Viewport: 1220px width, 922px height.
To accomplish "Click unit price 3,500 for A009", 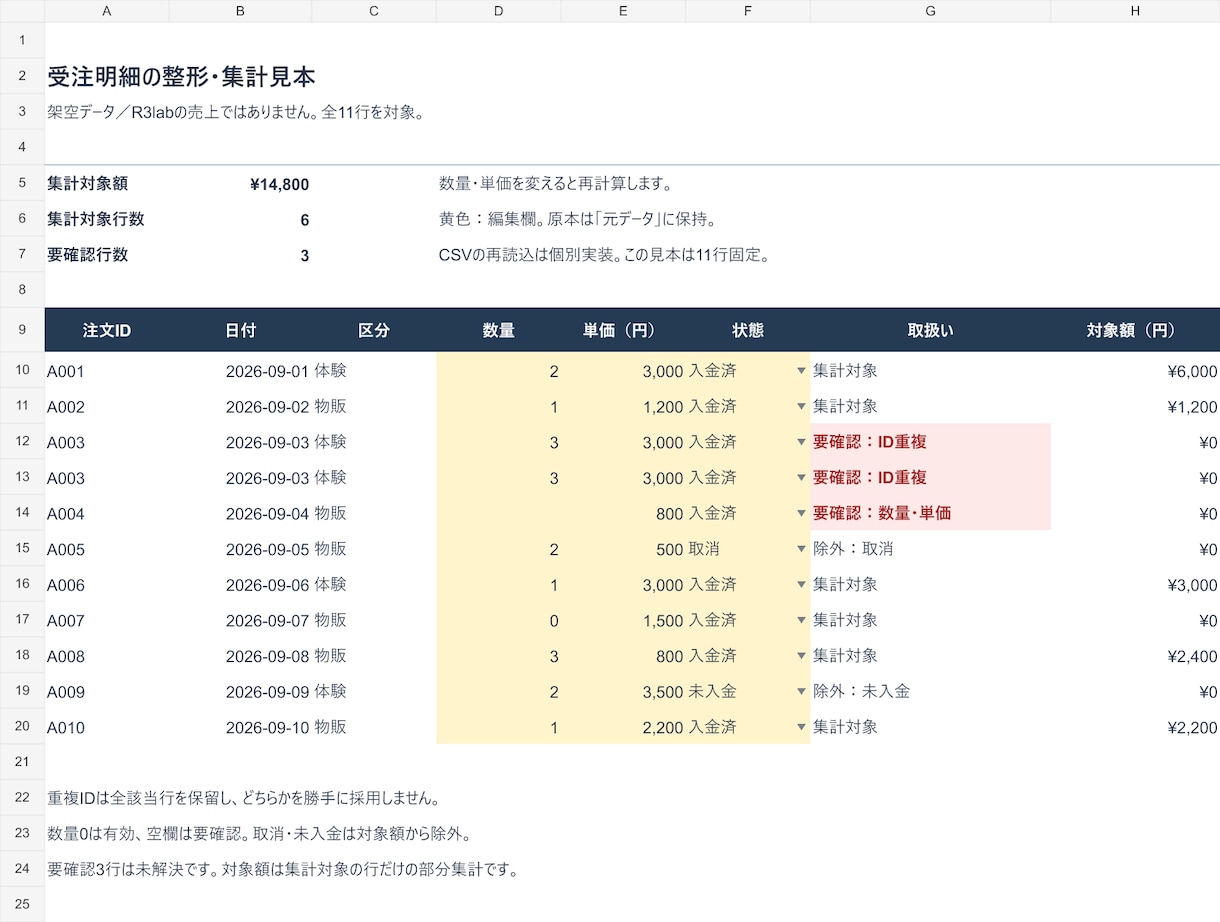I will pos(623,692).
